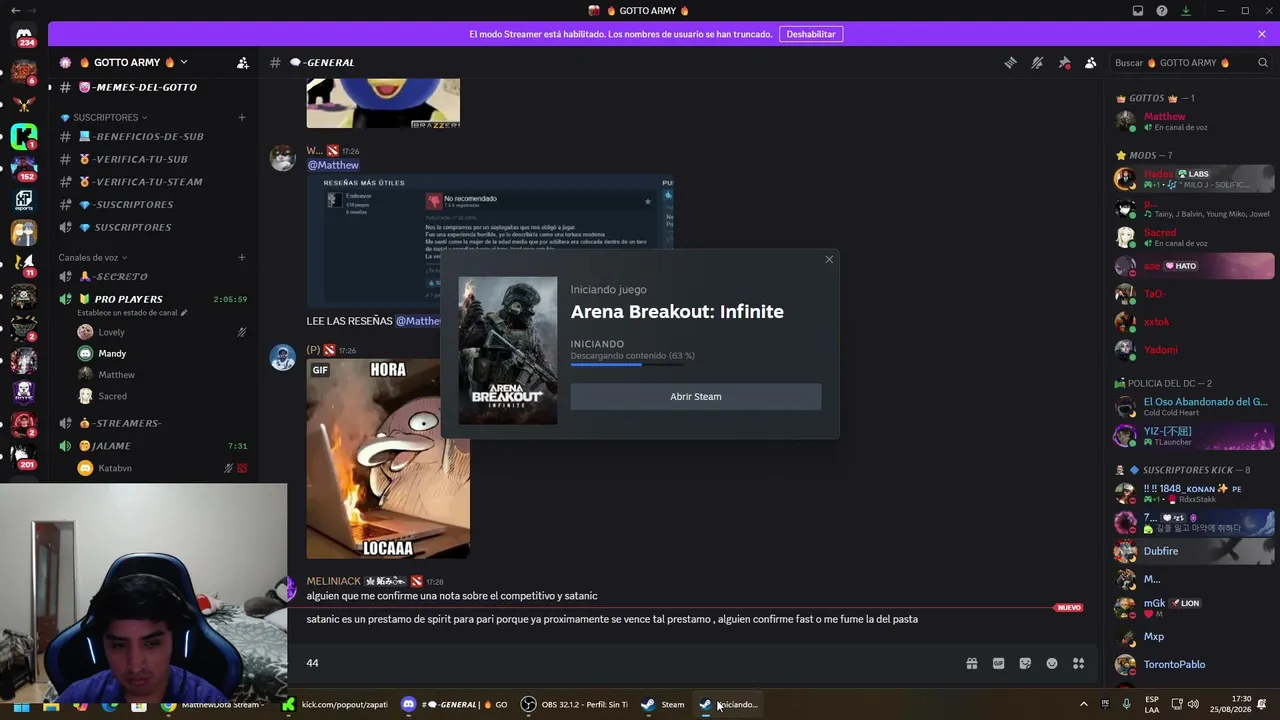Open the apps launcher in message bar
The width and height of the screenshot is (1280, 720).
coord(1079,663)
